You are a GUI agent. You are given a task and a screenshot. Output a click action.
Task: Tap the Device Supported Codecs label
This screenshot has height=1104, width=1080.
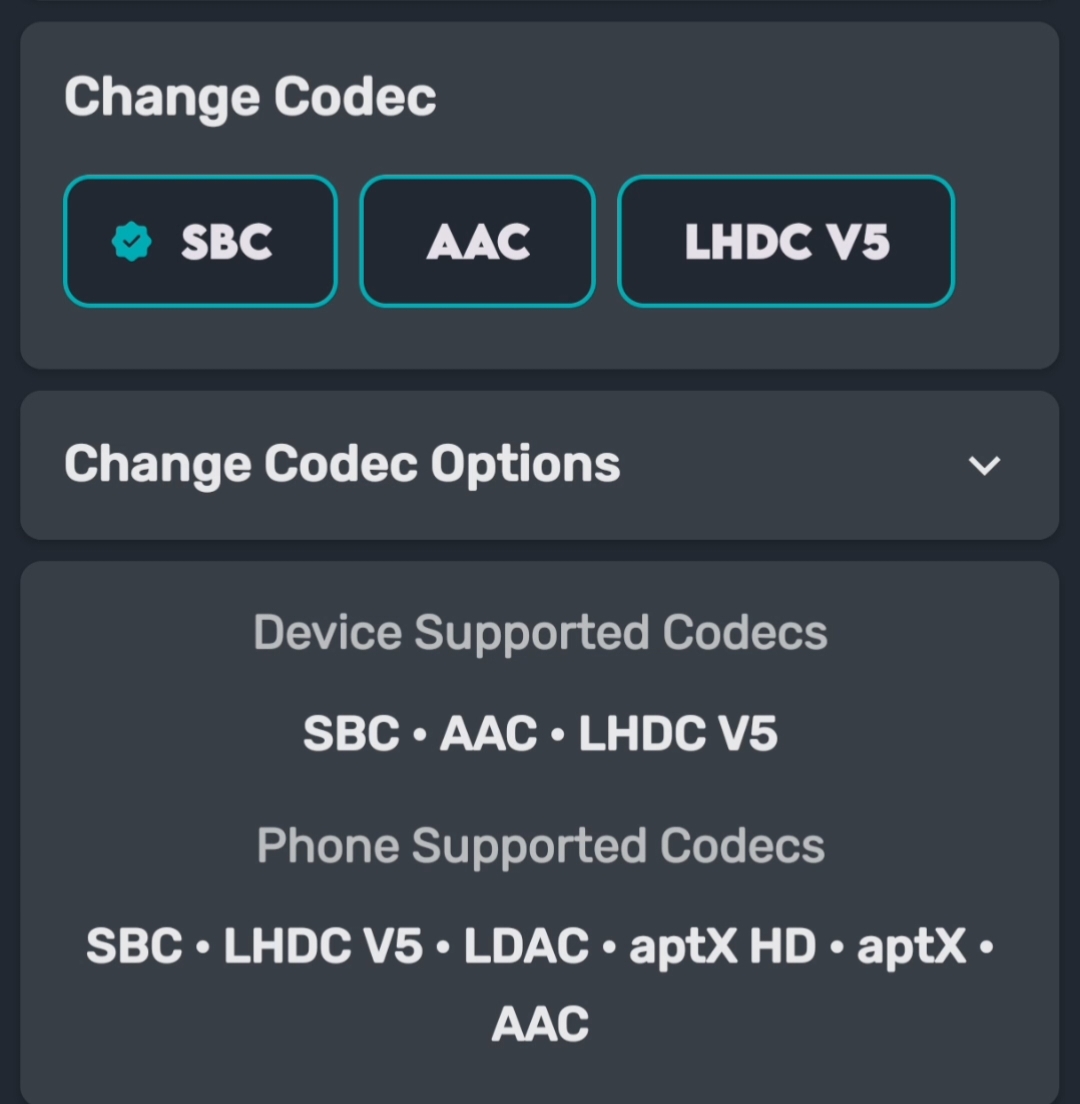pos(540,633)
